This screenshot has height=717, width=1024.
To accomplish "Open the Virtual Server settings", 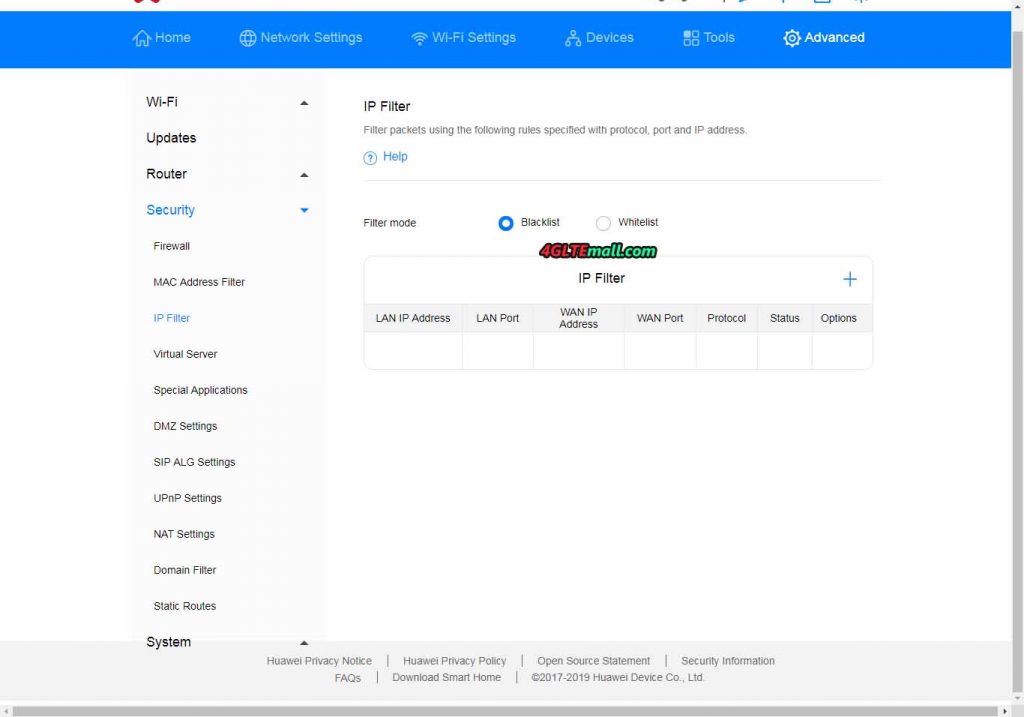I will click(x=185, y=354).
